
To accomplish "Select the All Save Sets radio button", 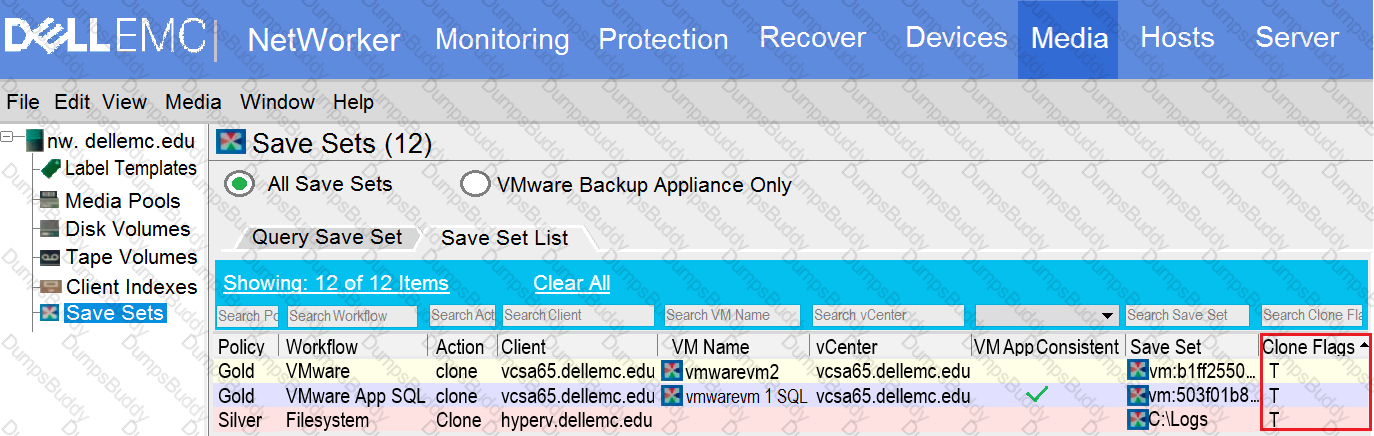I will click(x=239, y=185).
